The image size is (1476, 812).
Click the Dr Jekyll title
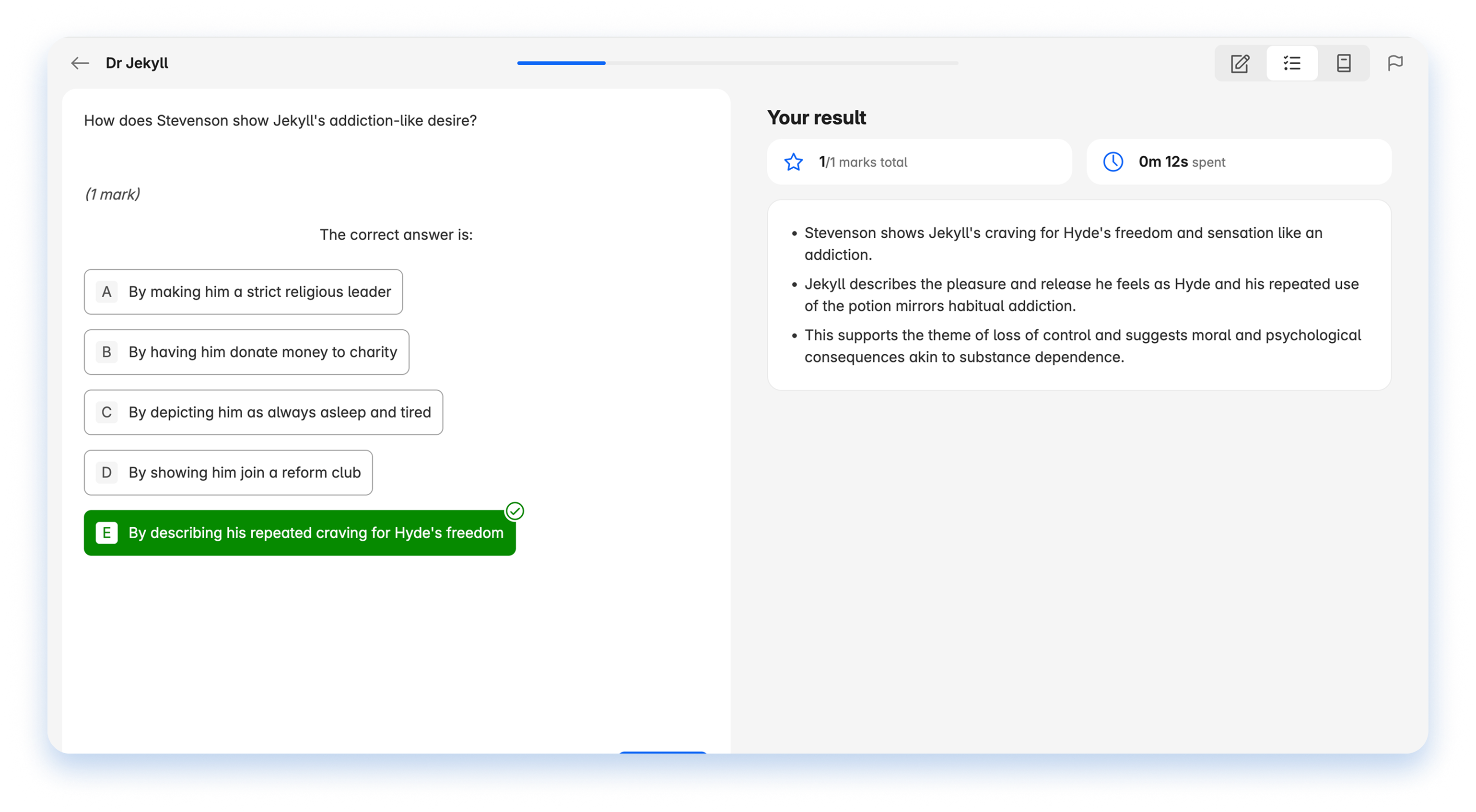(x=137, y=63)
